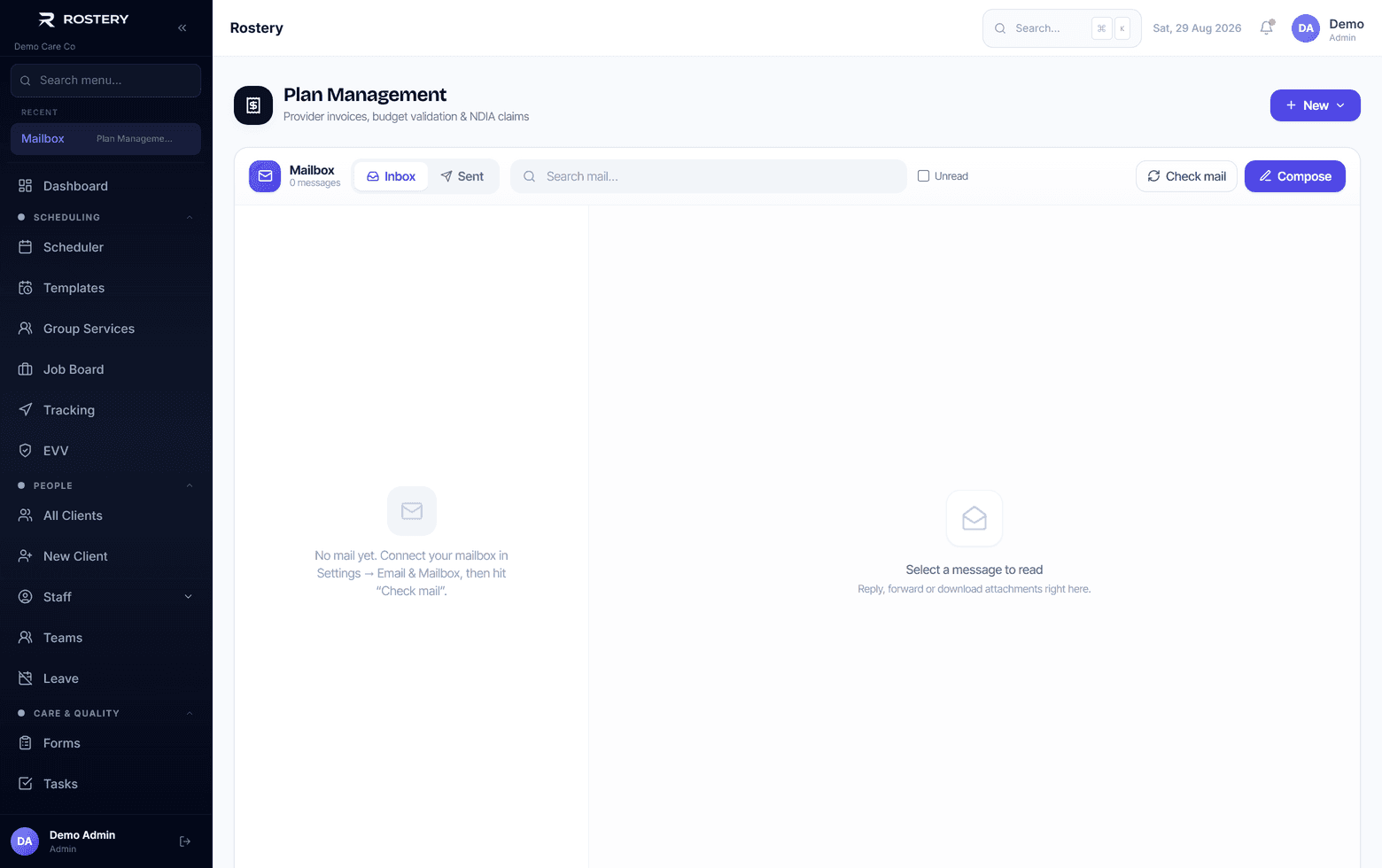1382x868 pixels.
Task: Click the Compose button
Action: (x=1295, y=176)
